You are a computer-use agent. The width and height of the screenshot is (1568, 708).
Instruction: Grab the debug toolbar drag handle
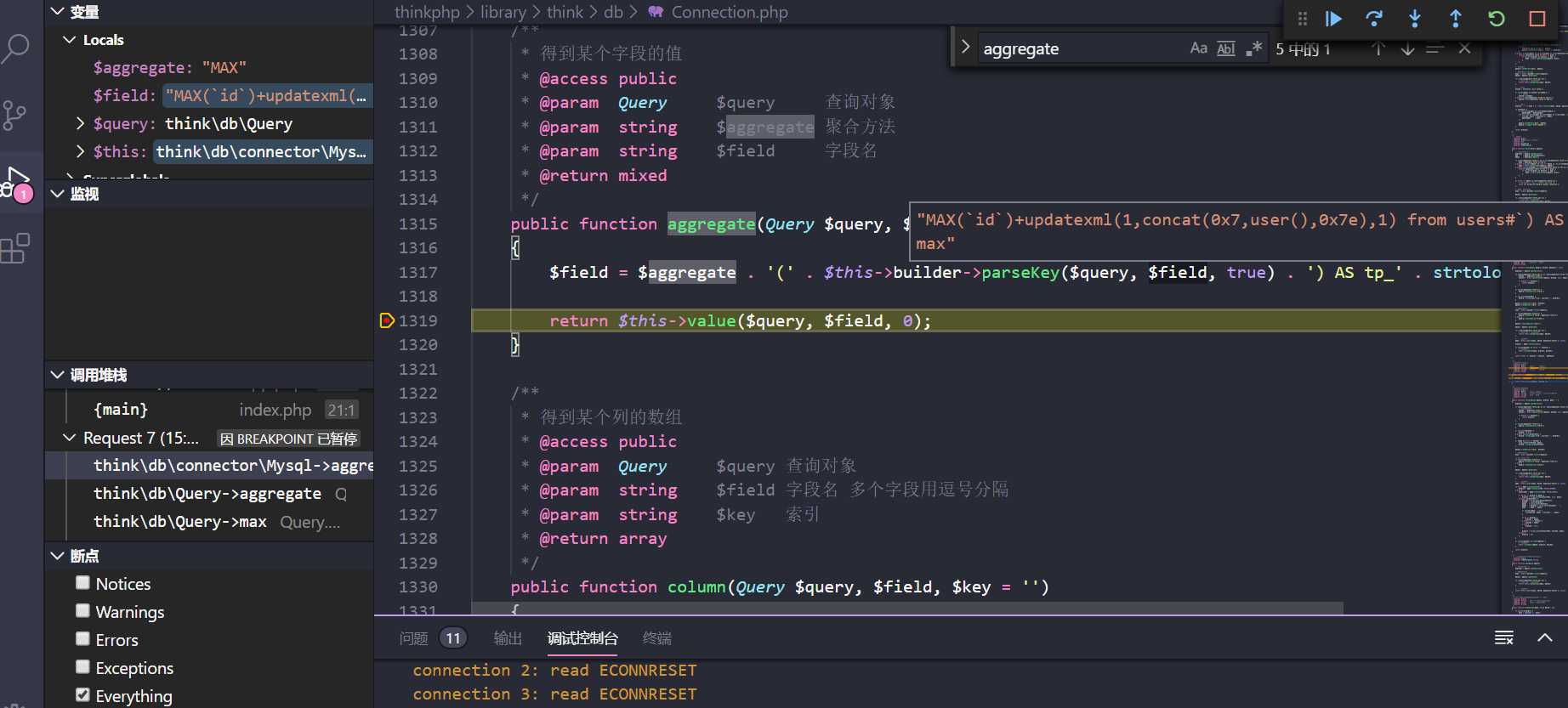point(1302,19)
